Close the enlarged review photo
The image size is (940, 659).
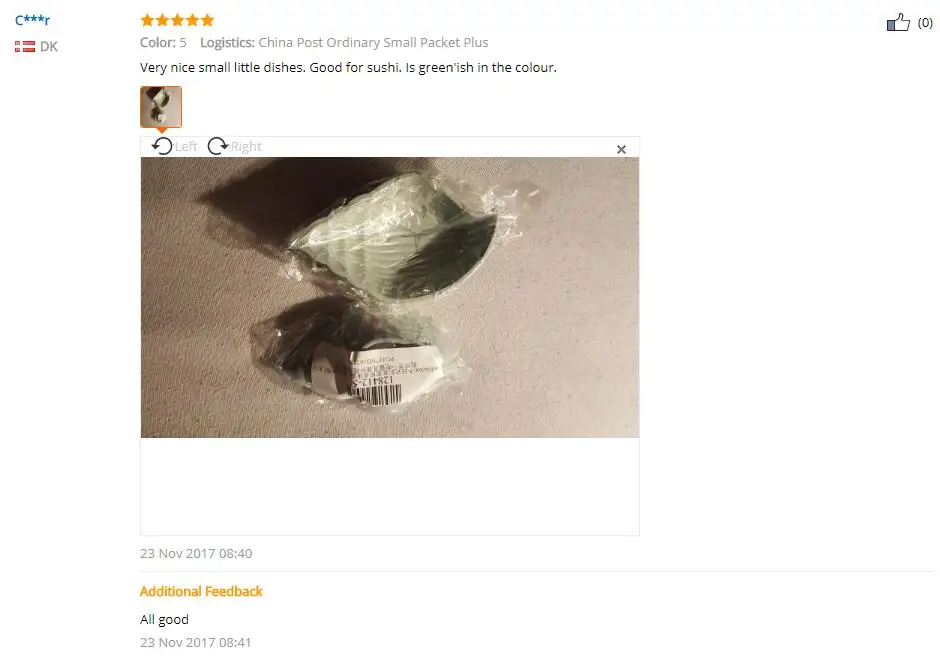(x=621, y=149)
